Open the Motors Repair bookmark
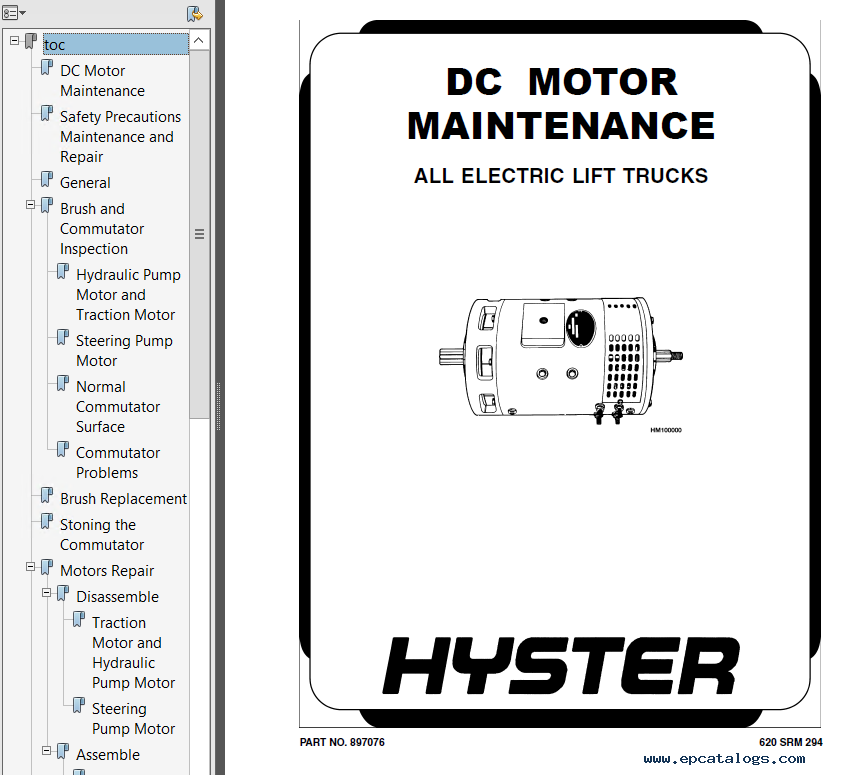The height and width of the screenshot is (775, 856). click(x=107, y=570)
